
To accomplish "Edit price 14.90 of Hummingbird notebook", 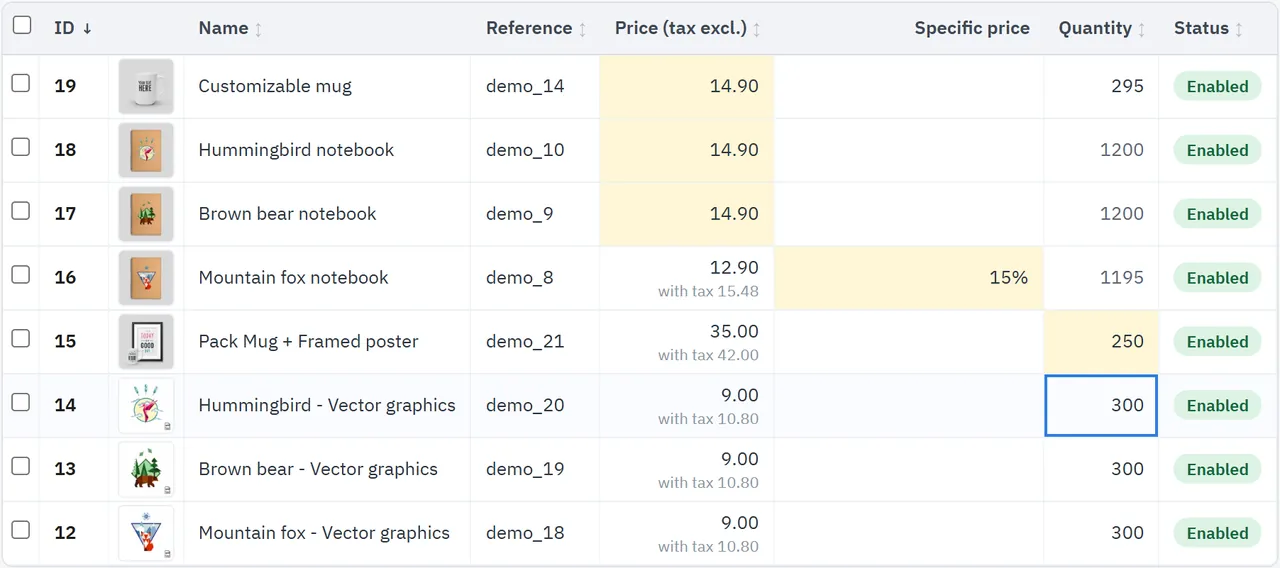I will (687, 150).
